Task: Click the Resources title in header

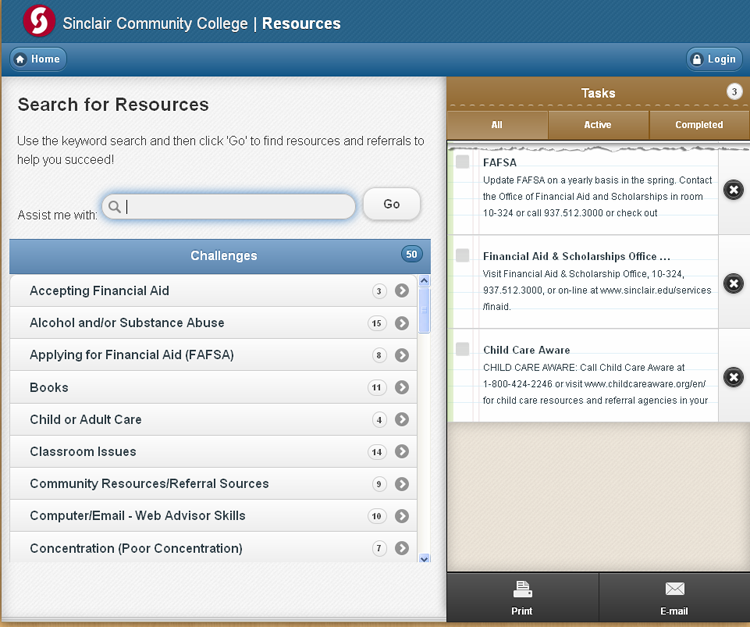Action: point(301,23)
